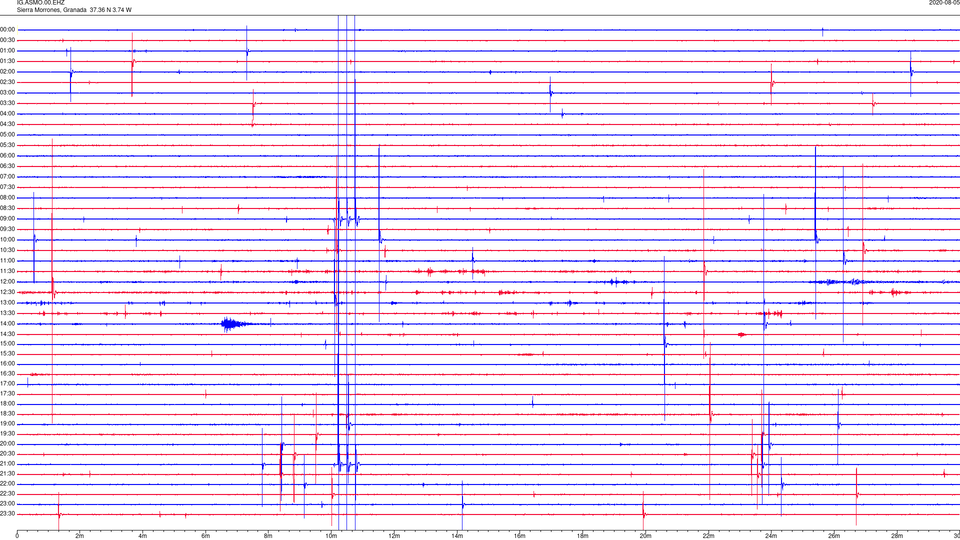Click the 2m tick on the minute axis
Viewport: 960px width, 540px height.
point(80,536)
